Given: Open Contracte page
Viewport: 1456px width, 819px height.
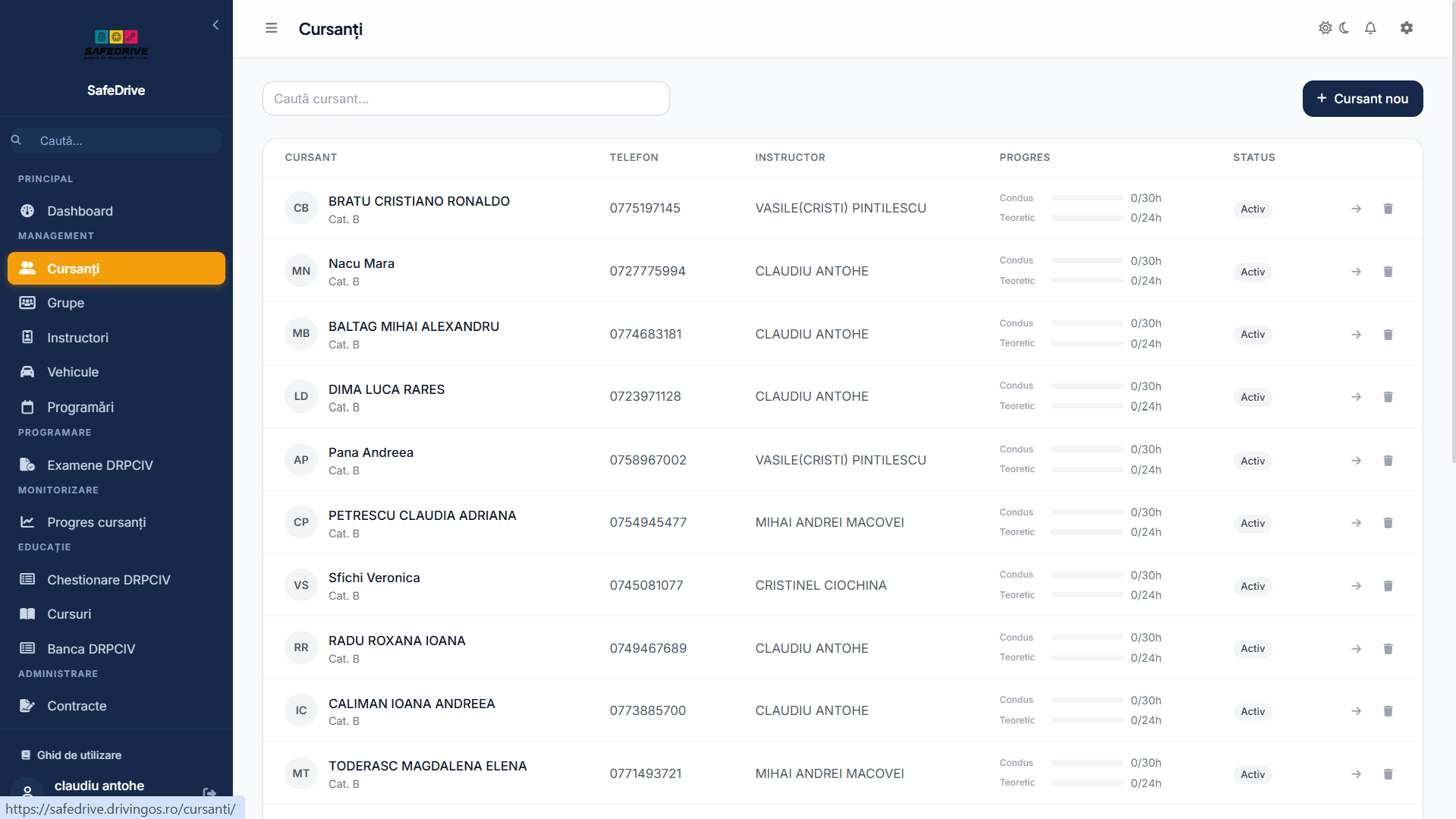Looking at the screenshot, I should tap(116, 706).
